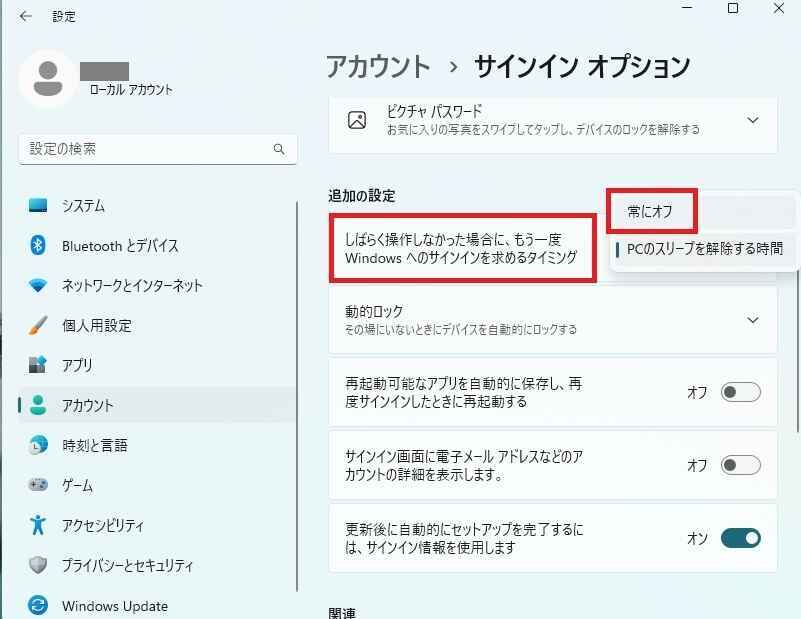The height and width of the screenshot is (619, 801).
Task: Click the アプリ icon in sidebar
Action: pyautogui.click(x=38, y=365)
